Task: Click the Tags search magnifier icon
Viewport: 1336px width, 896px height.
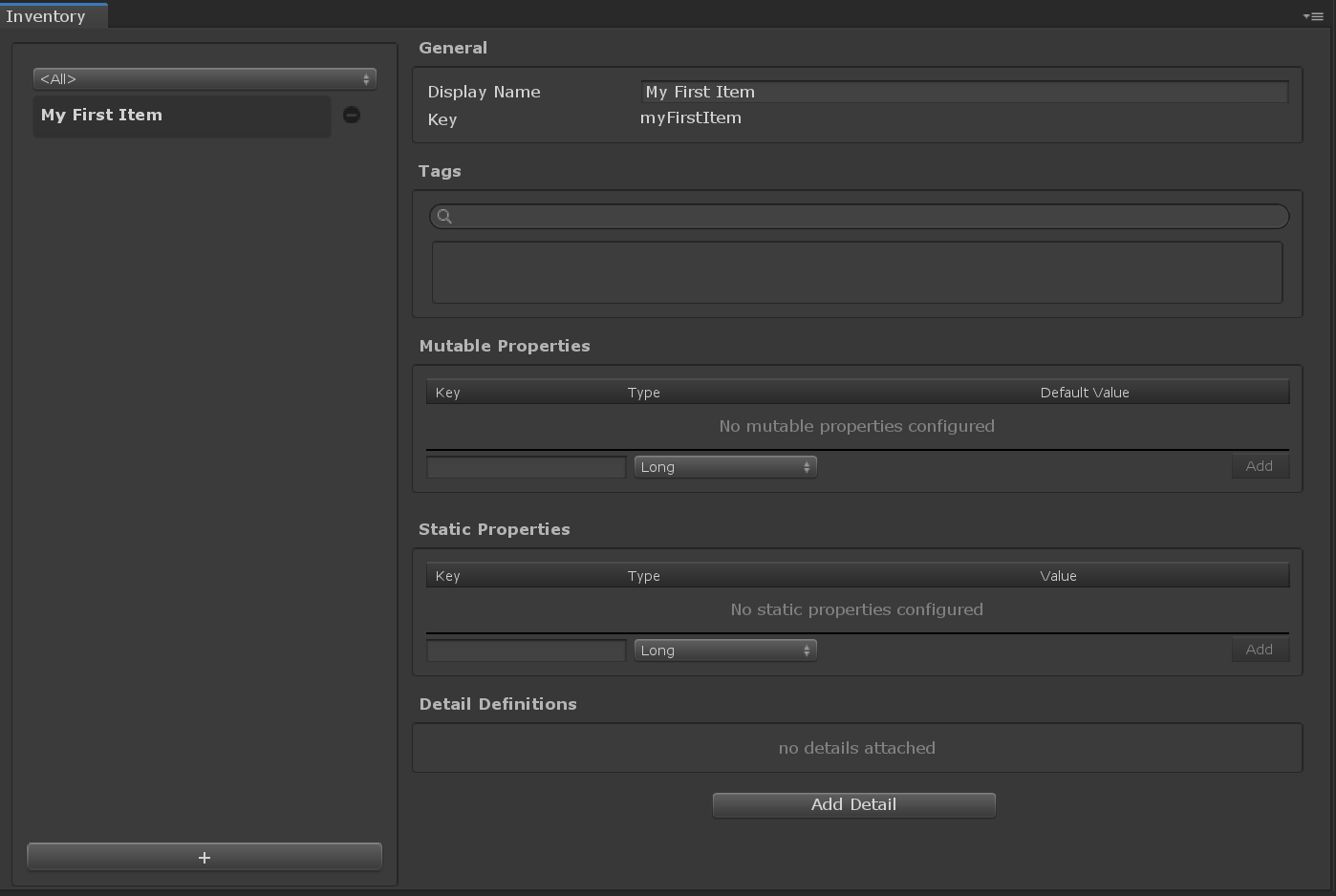Action: [x=444, y=216]
